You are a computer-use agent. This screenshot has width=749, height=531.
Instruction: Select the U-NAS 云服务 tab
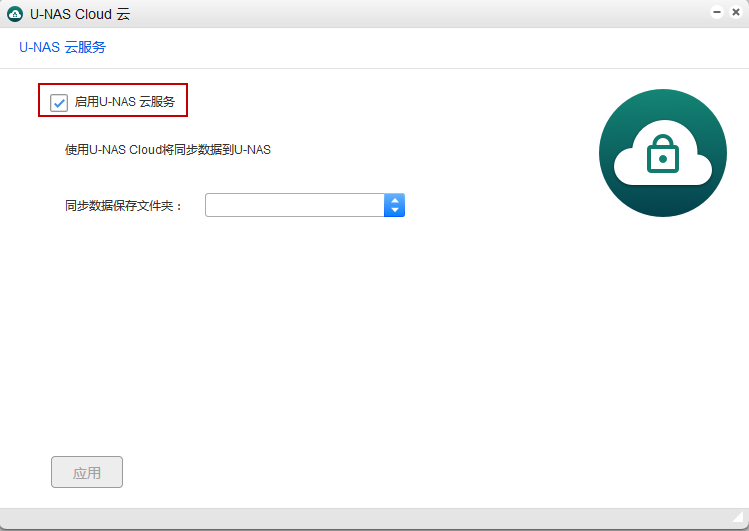pos(62,47)
